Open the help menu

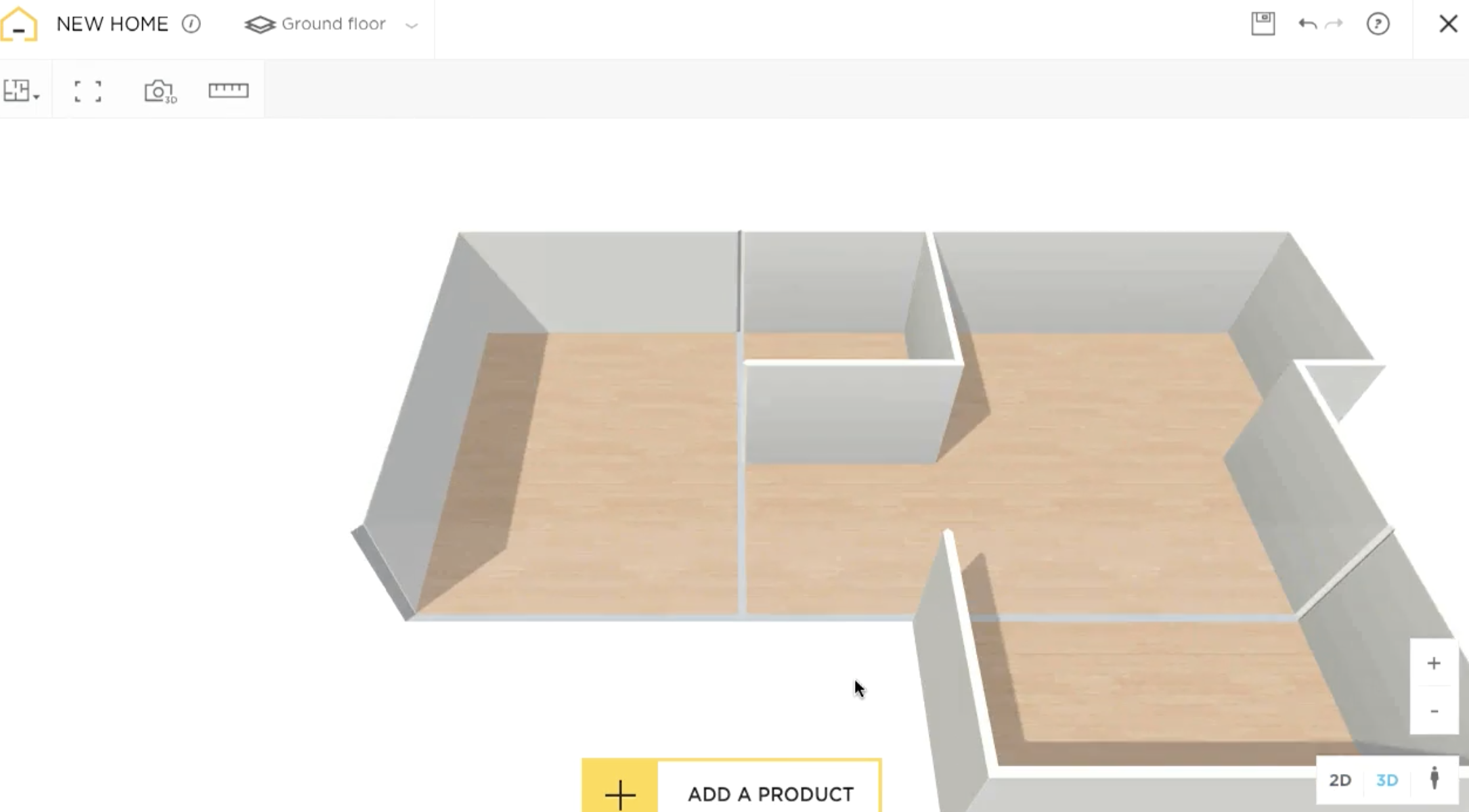pyautogui.click(x=1379, y=24)
